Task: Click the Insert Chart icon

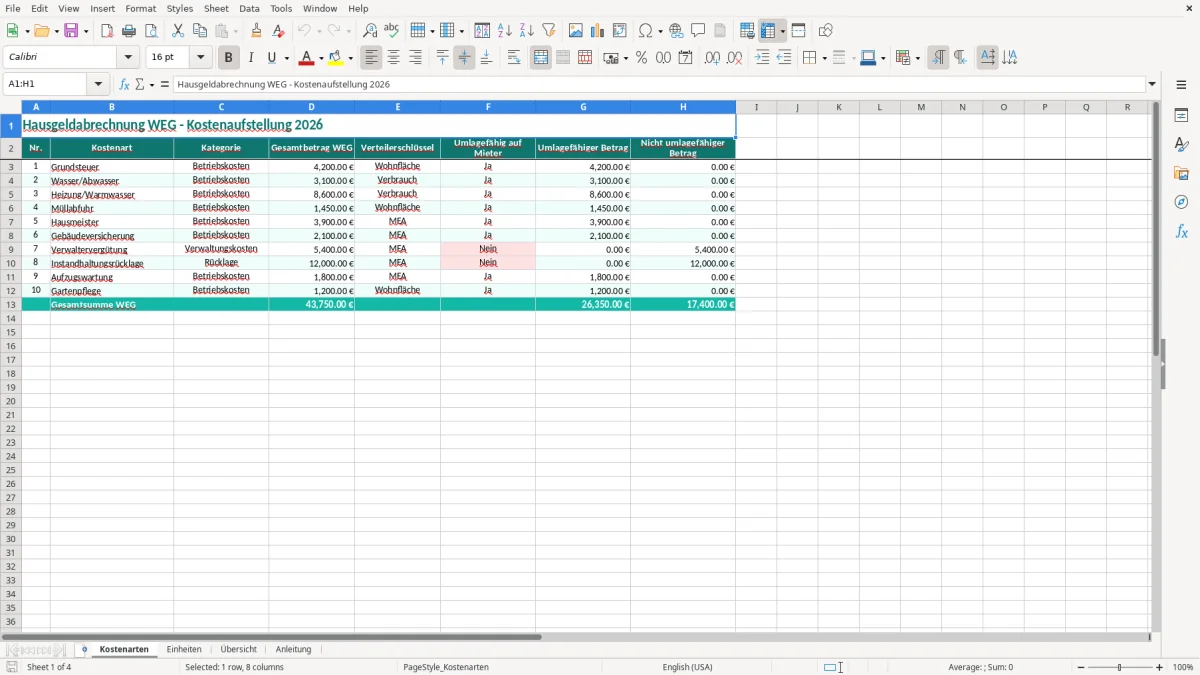Action: click(598, 31)
